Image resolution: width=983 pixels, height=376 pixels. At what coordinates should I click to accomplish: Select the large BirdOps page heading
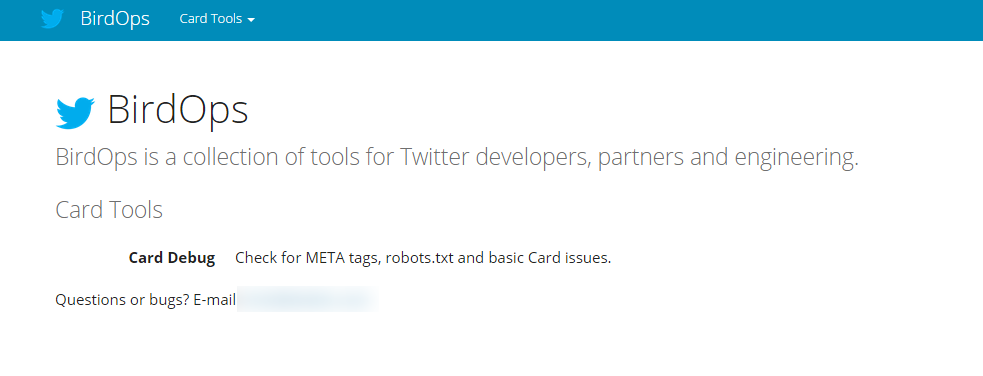(x=178, y=110)
